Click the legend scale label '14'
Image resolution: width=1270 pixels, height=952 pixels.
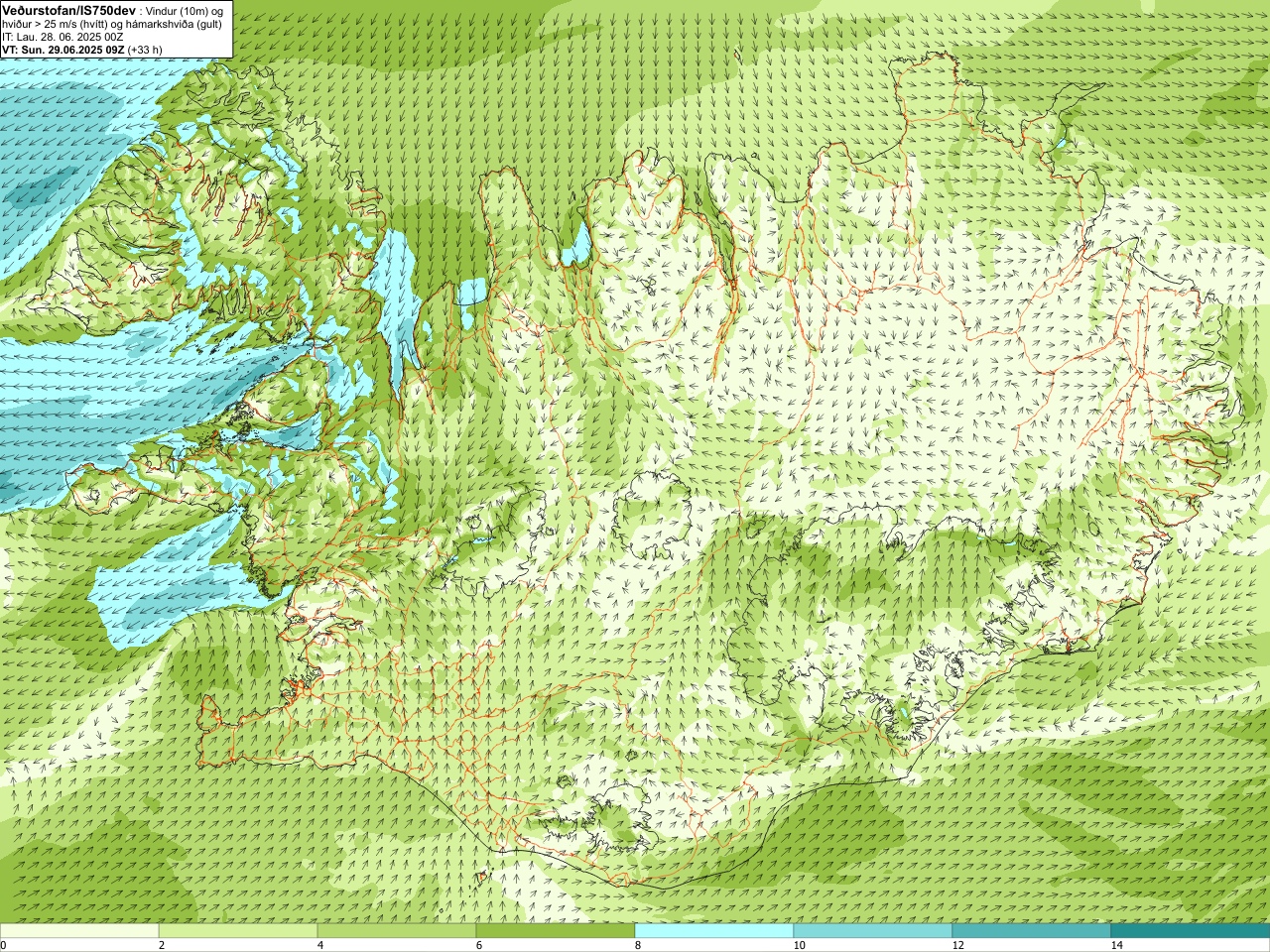(x=1116, y=945)
